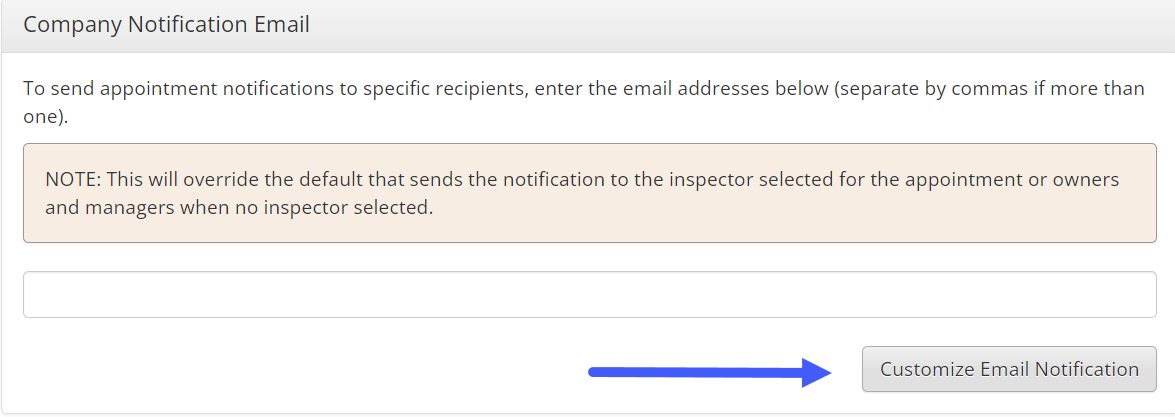Viewport: 1175px width, 417px height.
Task: Click the Company Notification Email heading
Action: pos(166,25)
